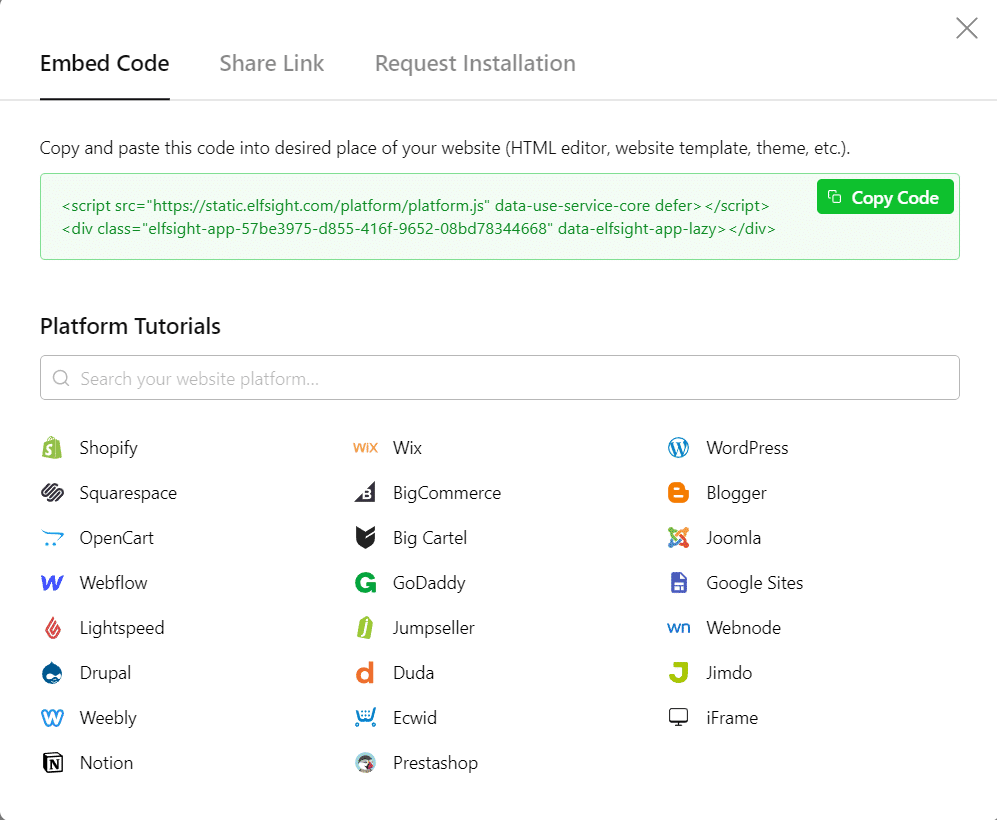Click the Lightspeed flame icon

[x=53, y=628]
